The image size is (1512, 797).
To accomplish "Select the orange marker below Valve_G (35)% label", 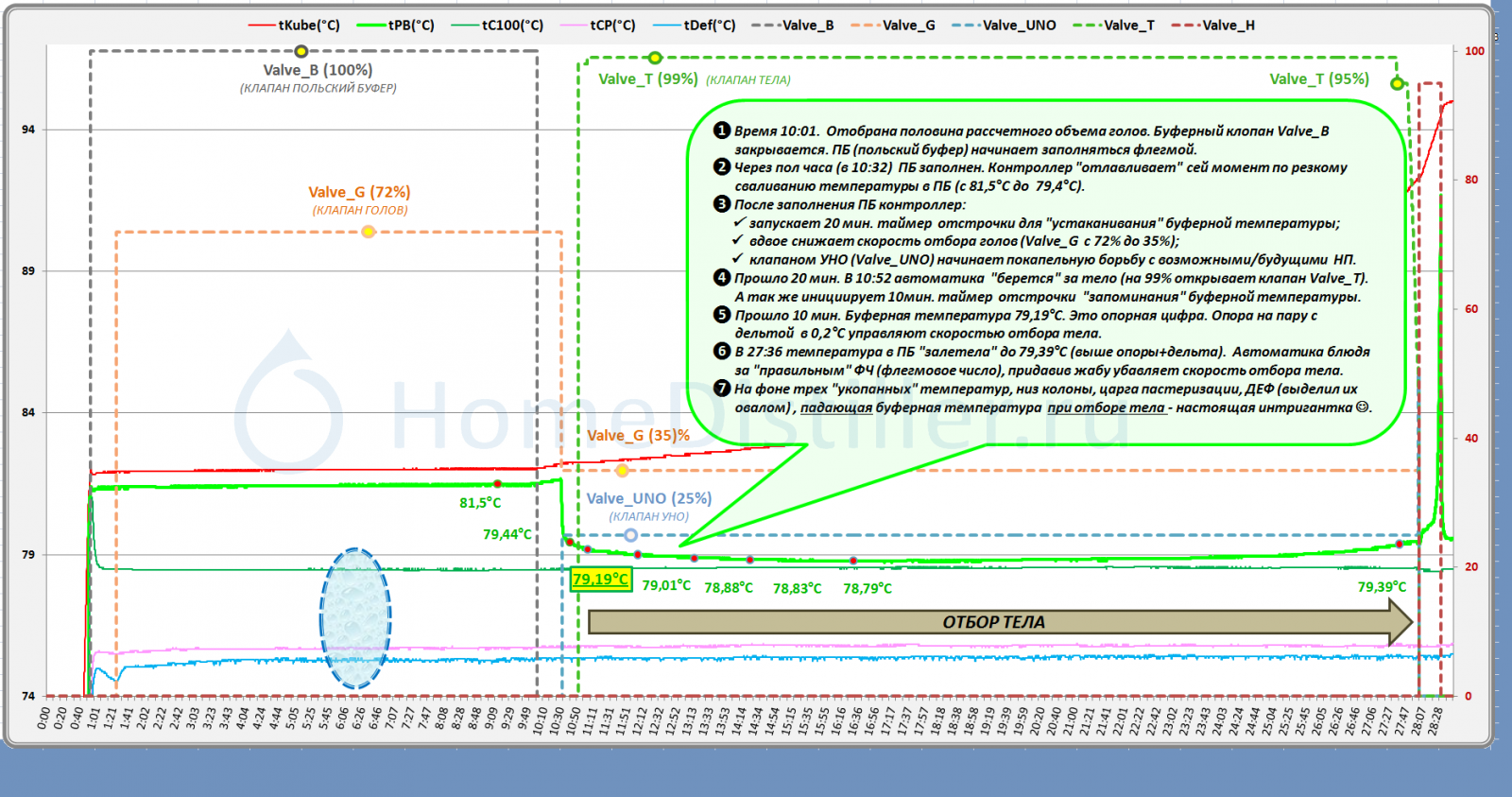I will pos(622,470).
